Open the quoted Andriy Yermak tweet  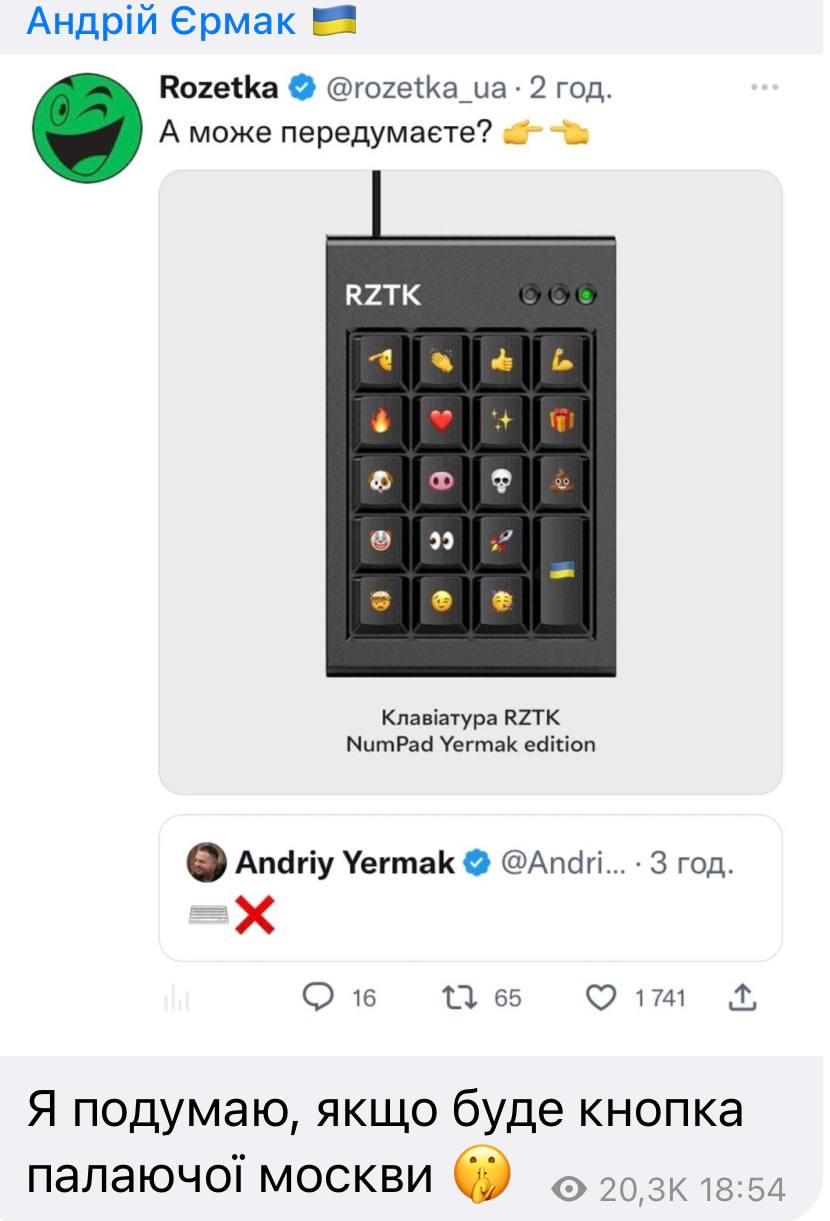coord(470,888)
